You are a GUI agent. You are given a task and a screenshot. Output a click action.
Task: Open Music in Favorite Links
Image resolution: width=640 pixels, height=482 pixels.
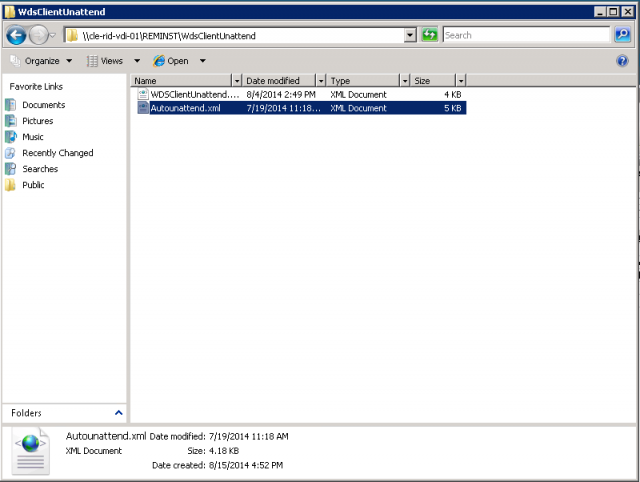pyautogui.click(x=33, y=137)
